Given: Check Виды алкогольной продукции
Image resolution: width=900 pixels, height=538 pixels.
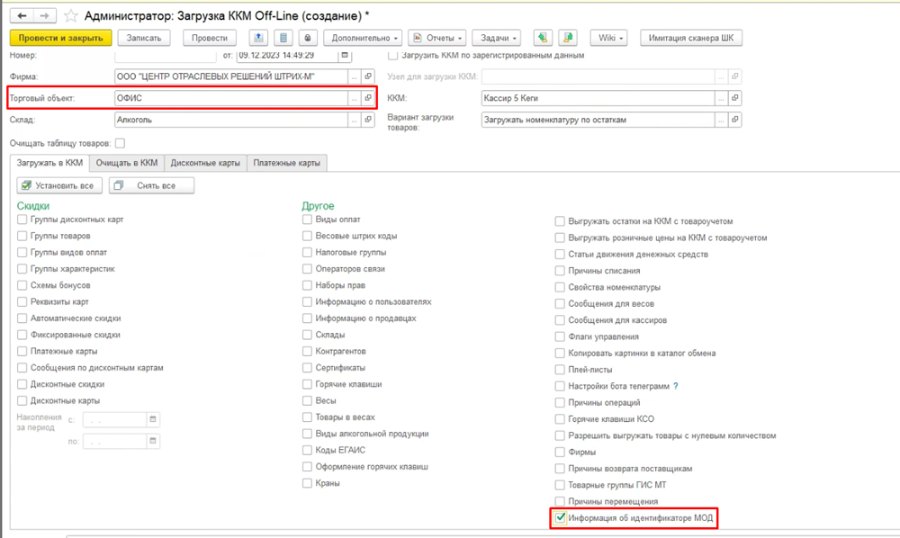Looking at the screenshot, I should click(307, 434).
